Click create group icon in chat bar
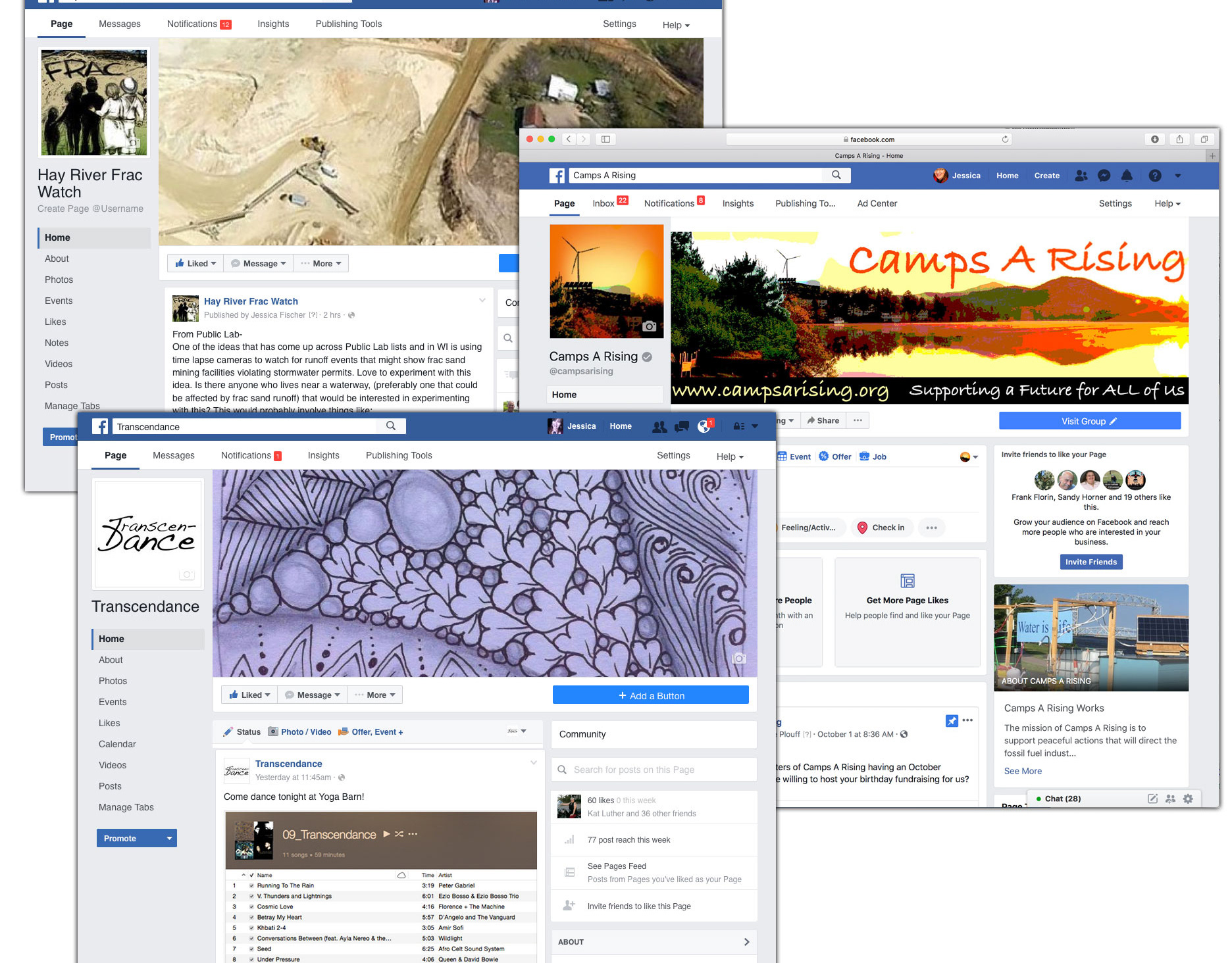 [x=1170, y=799]
